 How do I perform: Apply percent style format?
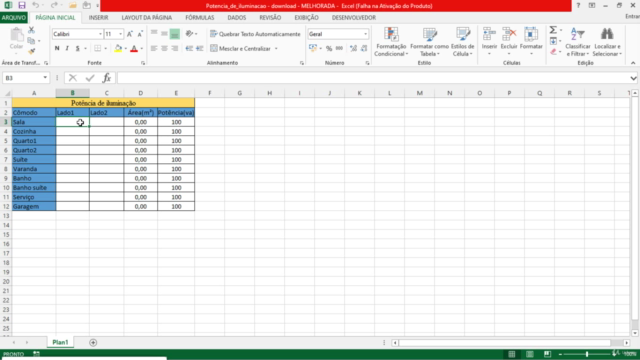coord(329,49)
